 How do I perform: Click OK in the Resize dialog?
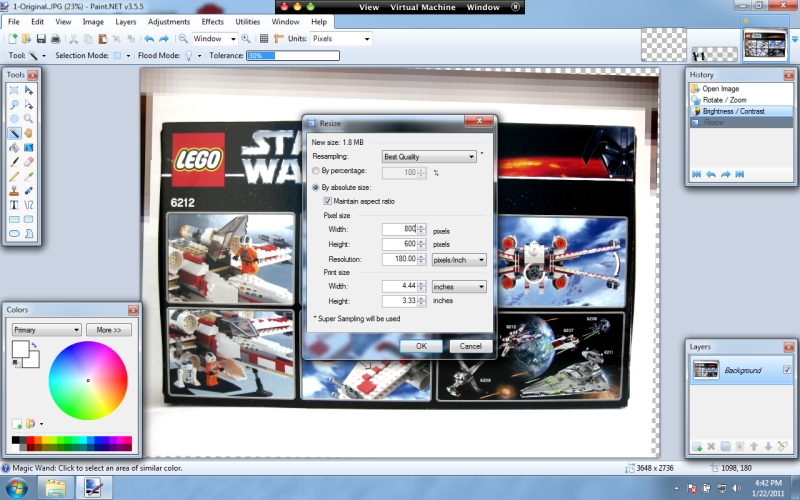pos(421,346)
